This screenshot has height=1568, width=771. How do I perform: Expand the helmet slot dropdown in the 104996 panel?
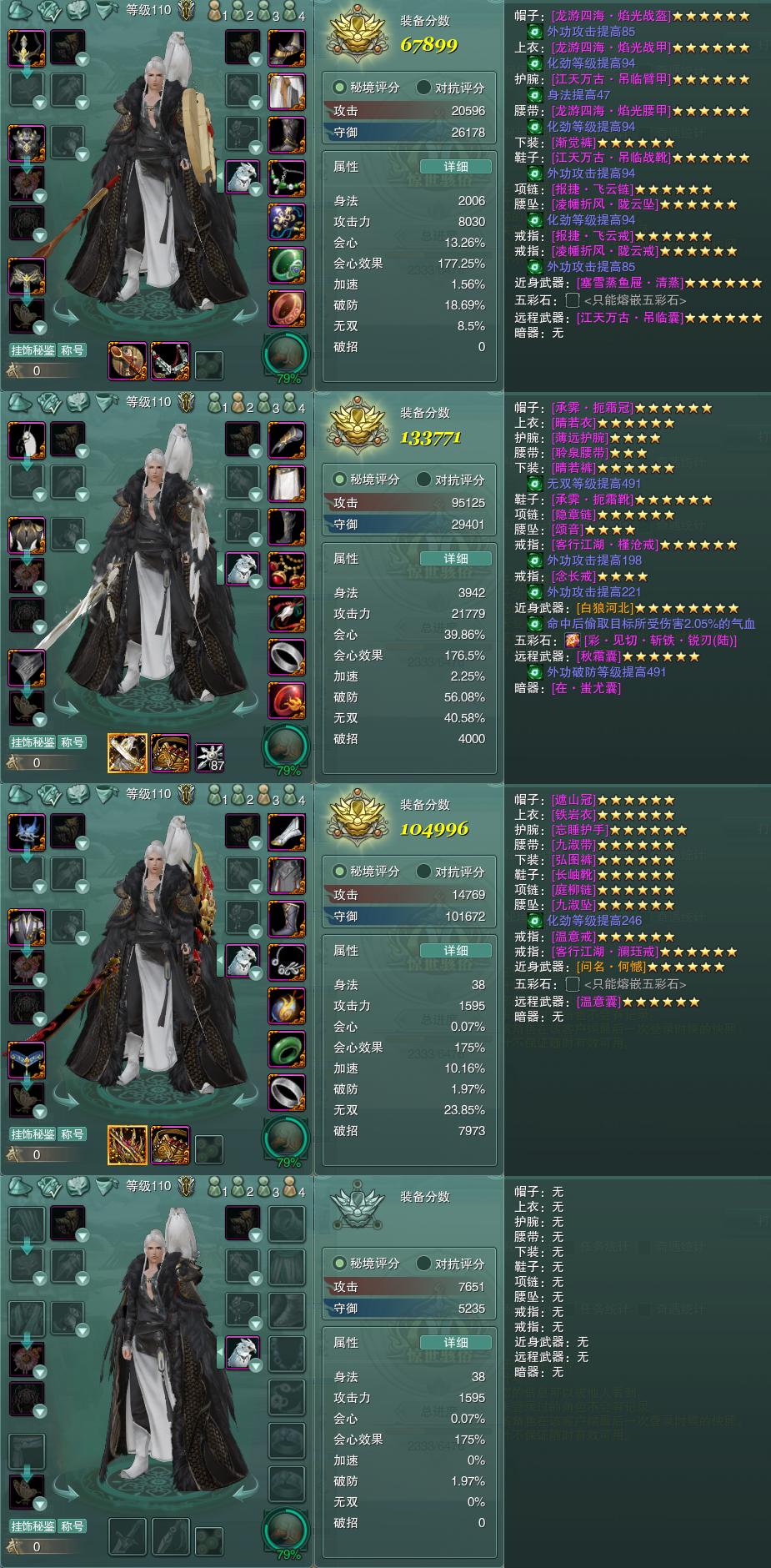pyautogui.click(x=40, y=845)
